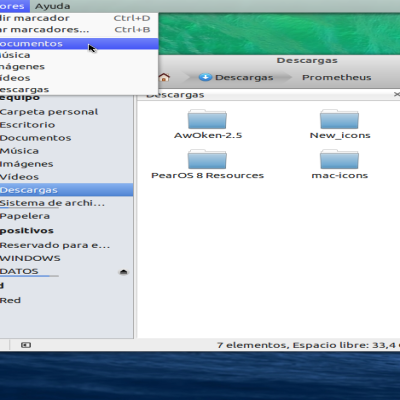
Task: Select the add bookmark entry with Ctrl+D
Action: pos(79,18)
